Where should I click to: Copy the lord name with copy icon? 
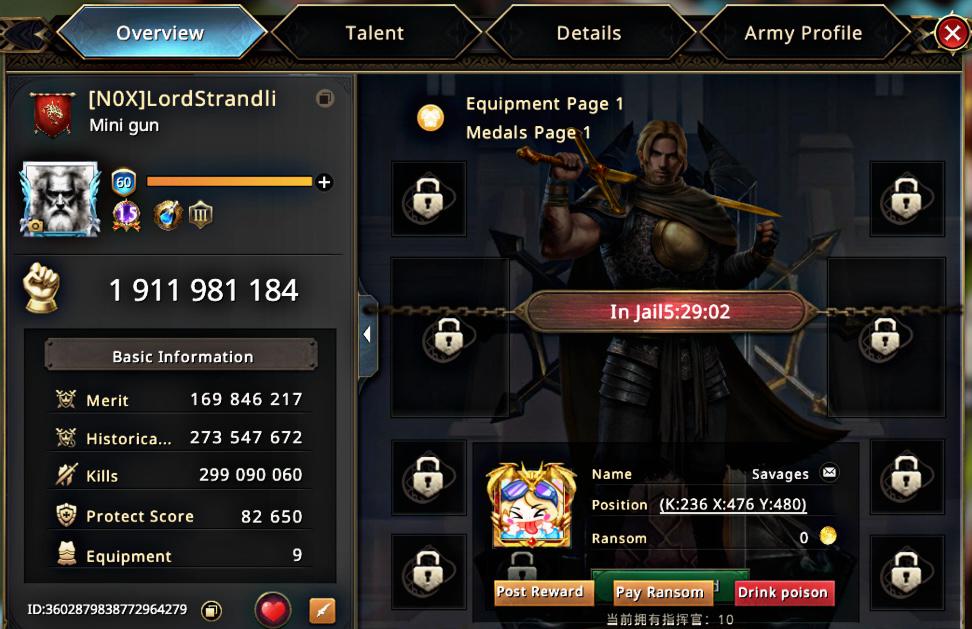325,99
